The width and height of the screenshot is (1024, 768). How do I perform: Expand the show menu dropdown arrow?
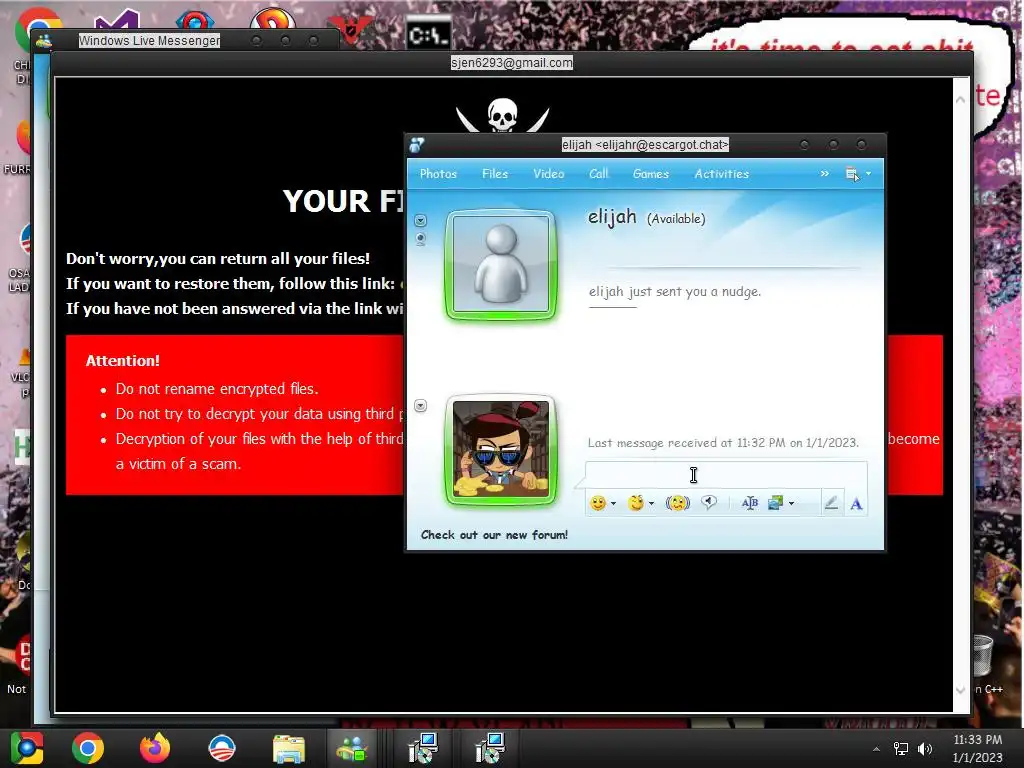point(869,174)
